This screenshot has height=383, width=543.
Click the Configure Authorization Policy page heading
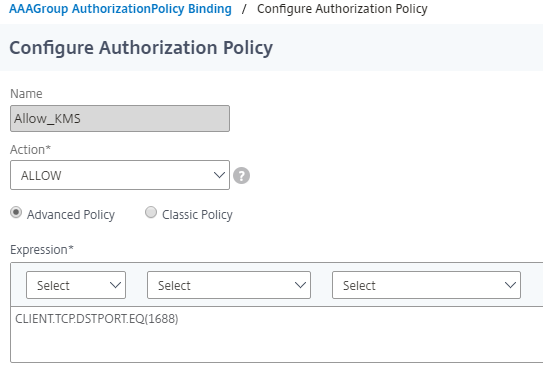click(141, 48)
